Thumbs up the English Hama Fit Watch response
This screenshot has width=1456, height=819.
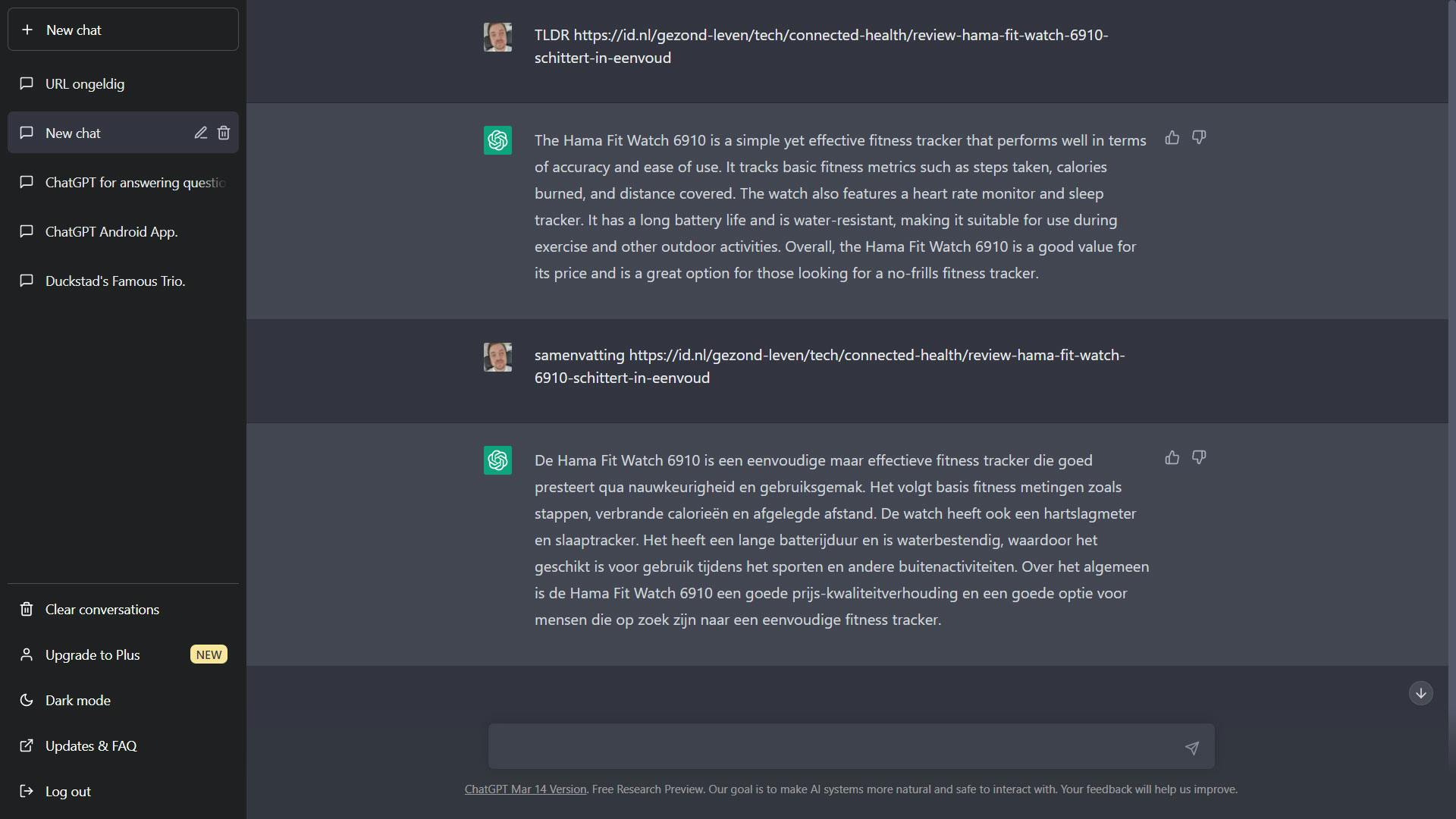1172,137
